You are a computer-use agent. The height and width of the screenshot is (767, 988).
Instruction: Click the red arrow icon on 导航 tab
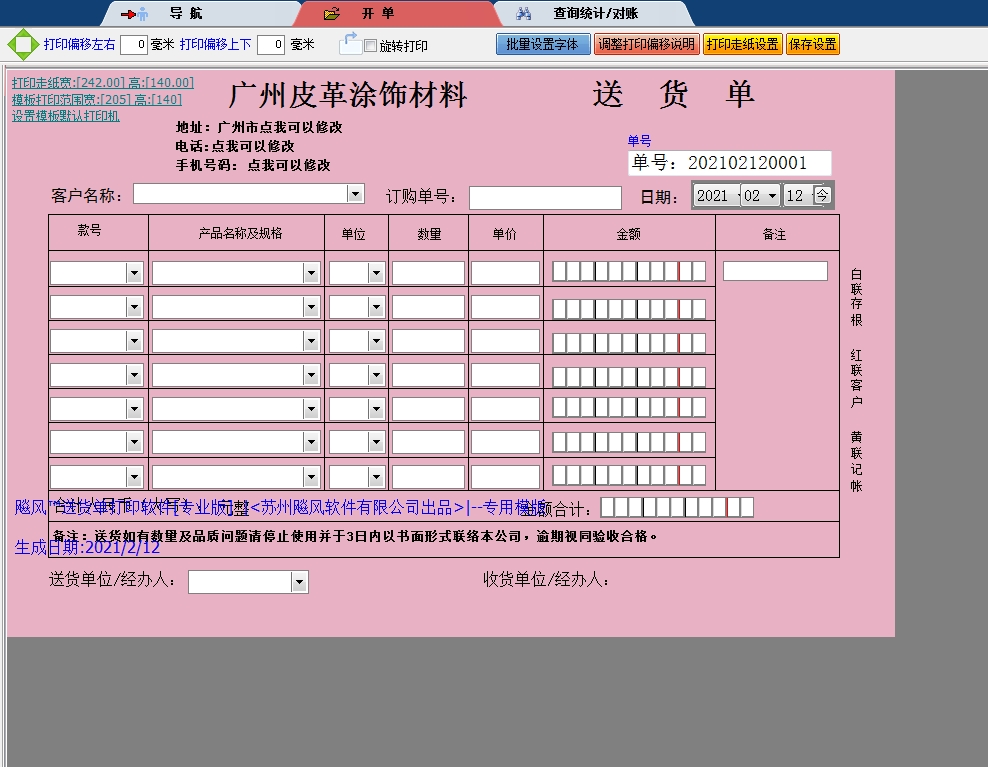tap(128, 14)
